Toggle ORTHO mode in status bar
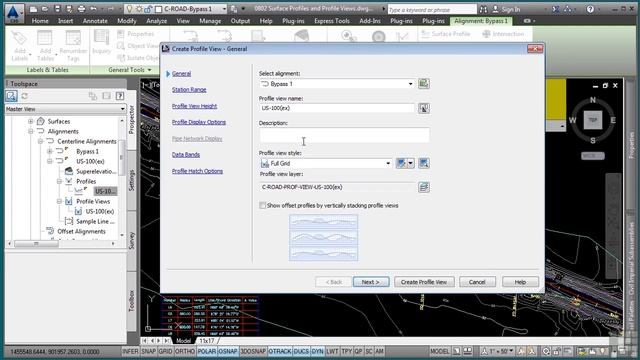Viewport: 640px width, 360px height. [184, 351]
